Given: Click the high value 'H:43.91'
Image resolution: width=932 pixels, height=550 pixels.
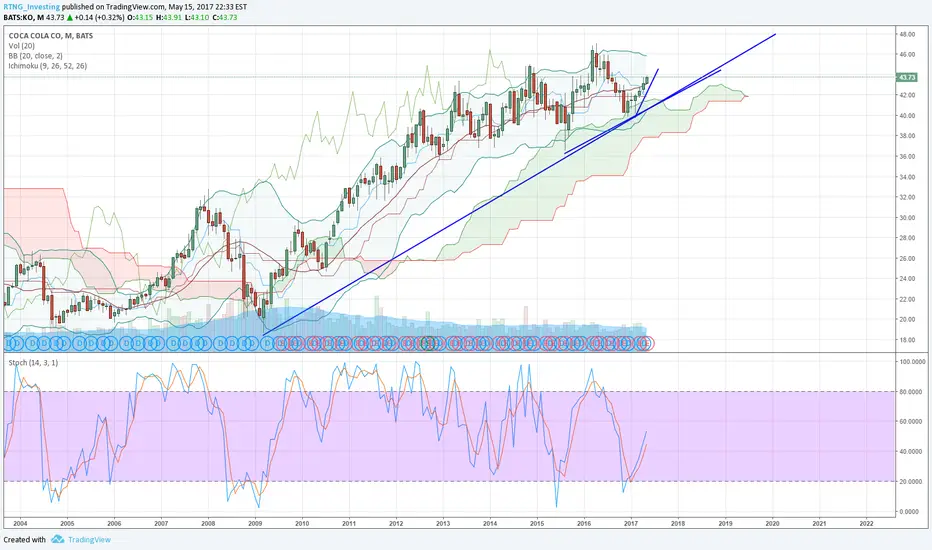Looking at the screenshot, I should click(168, 18).
